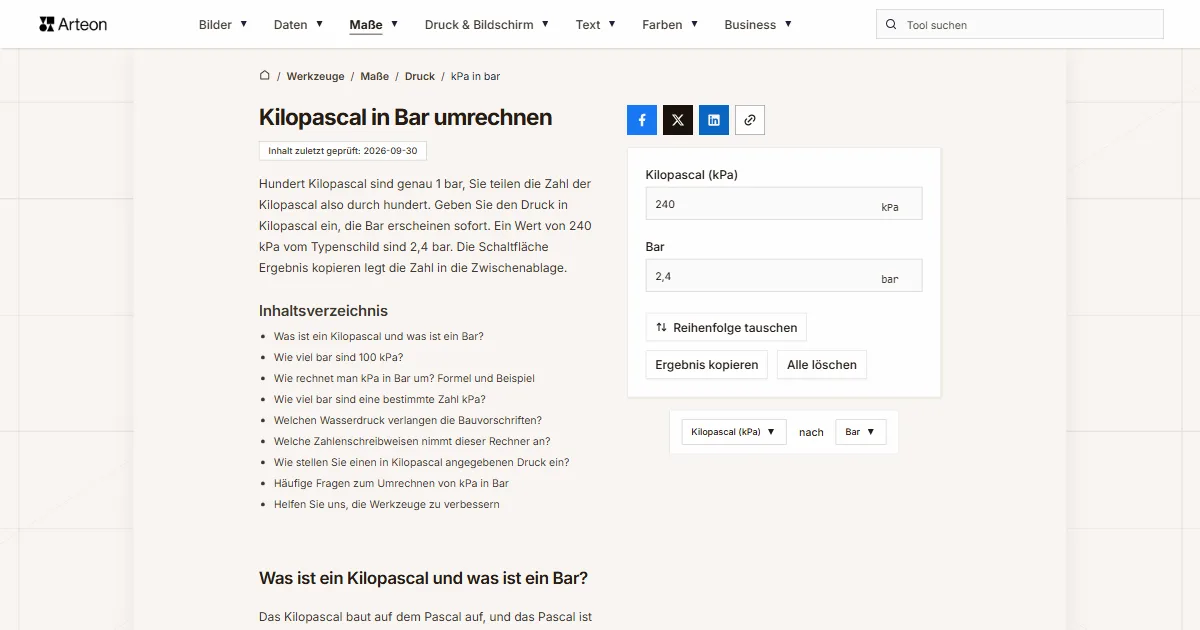
Task: Click Ergebnis kopieren button
Action: [x=707, y=365]
